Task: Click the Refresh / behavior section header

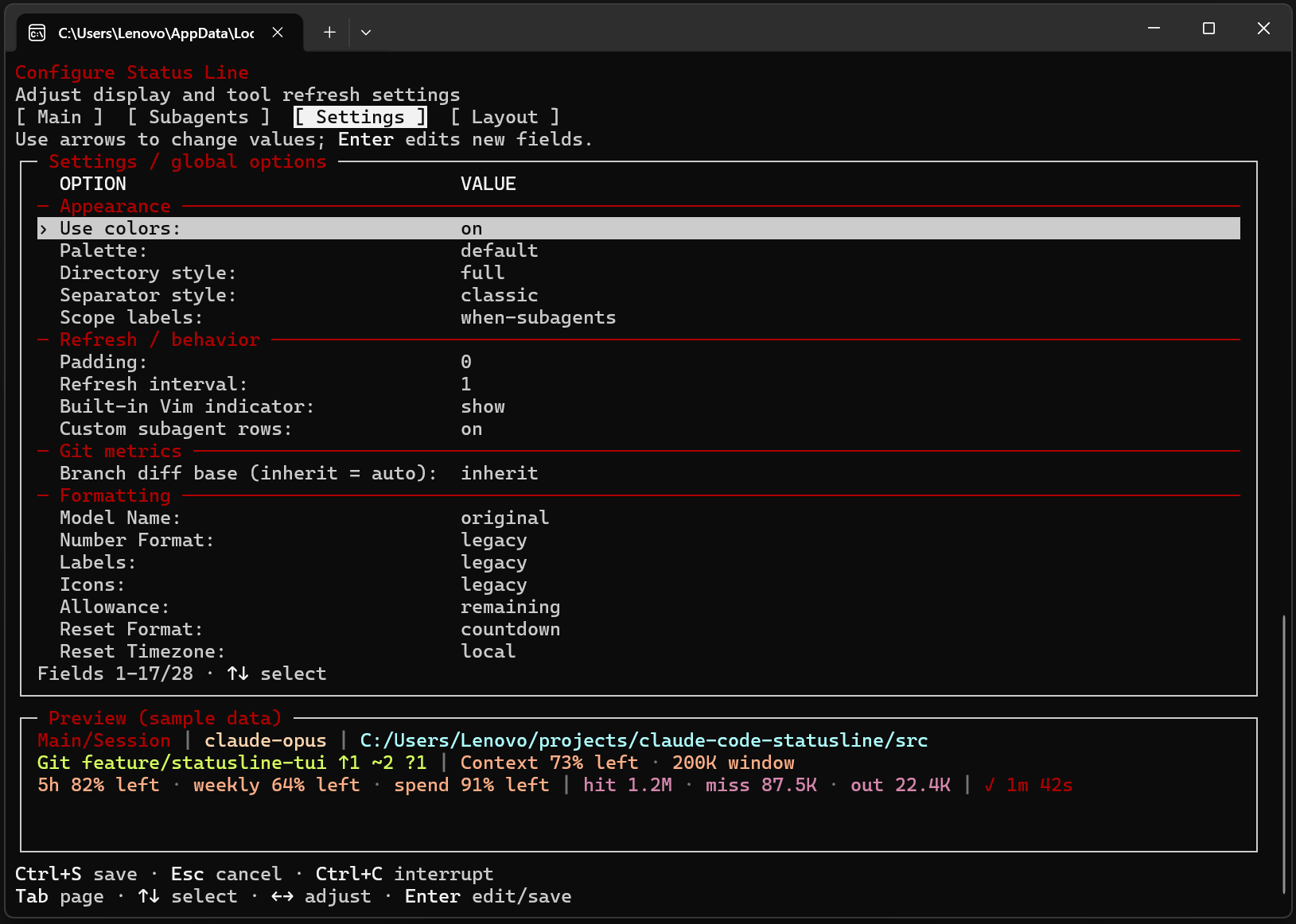Action: pyautogui.click(x=160, y=340)
